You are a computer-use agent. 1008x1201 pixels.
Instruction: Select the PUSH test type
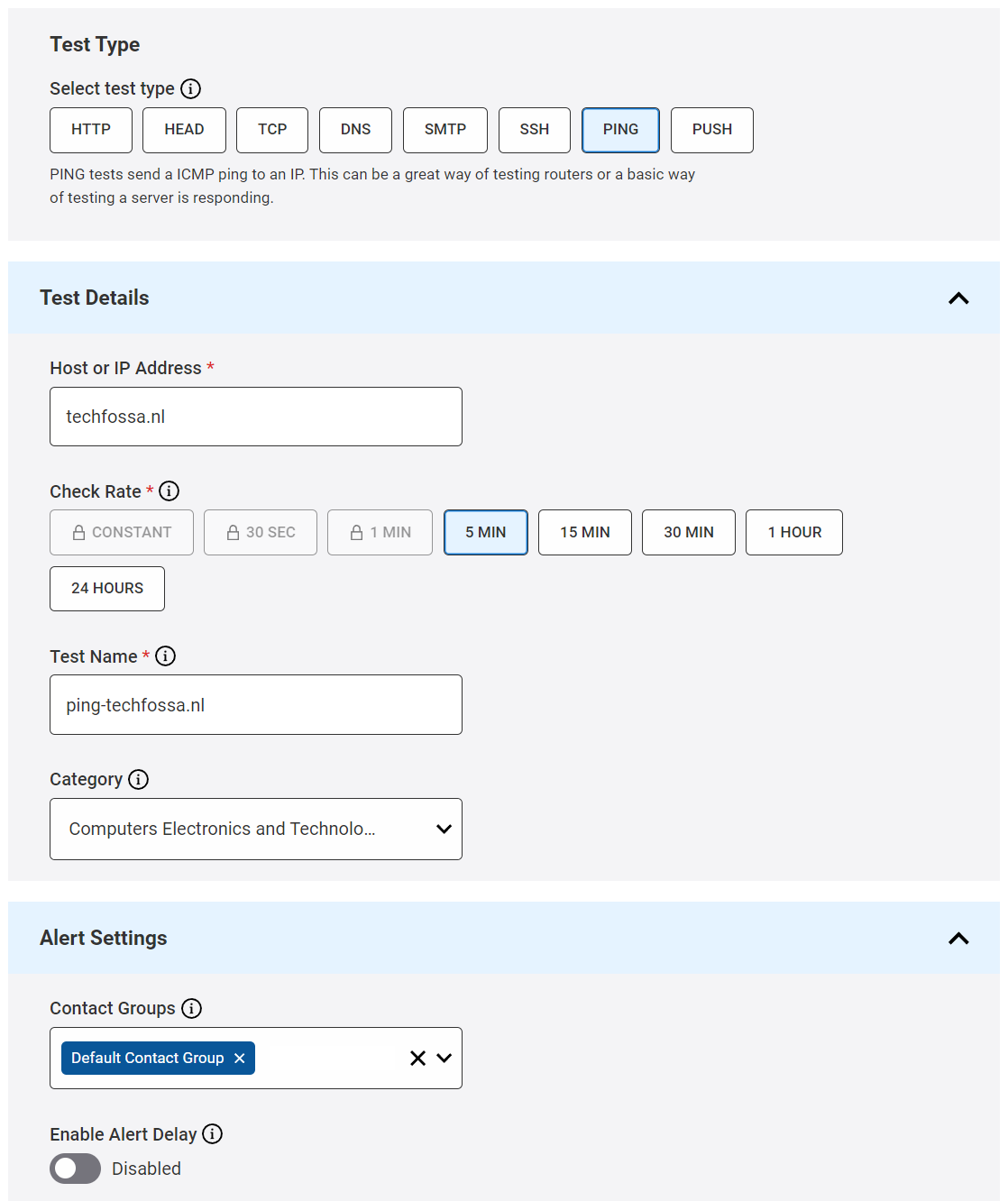pos(711,130)
